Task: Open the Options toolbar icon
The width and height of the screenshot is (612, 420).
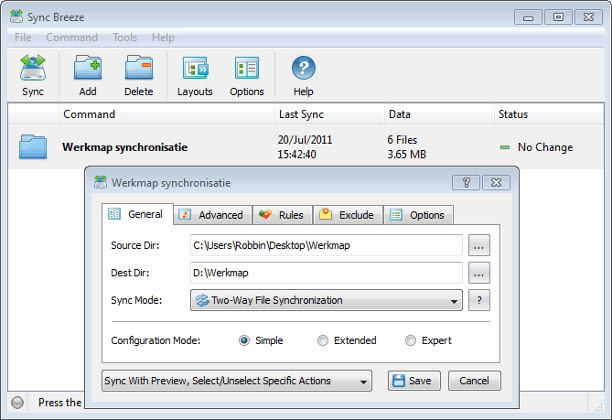Action: tap(247, 68)
